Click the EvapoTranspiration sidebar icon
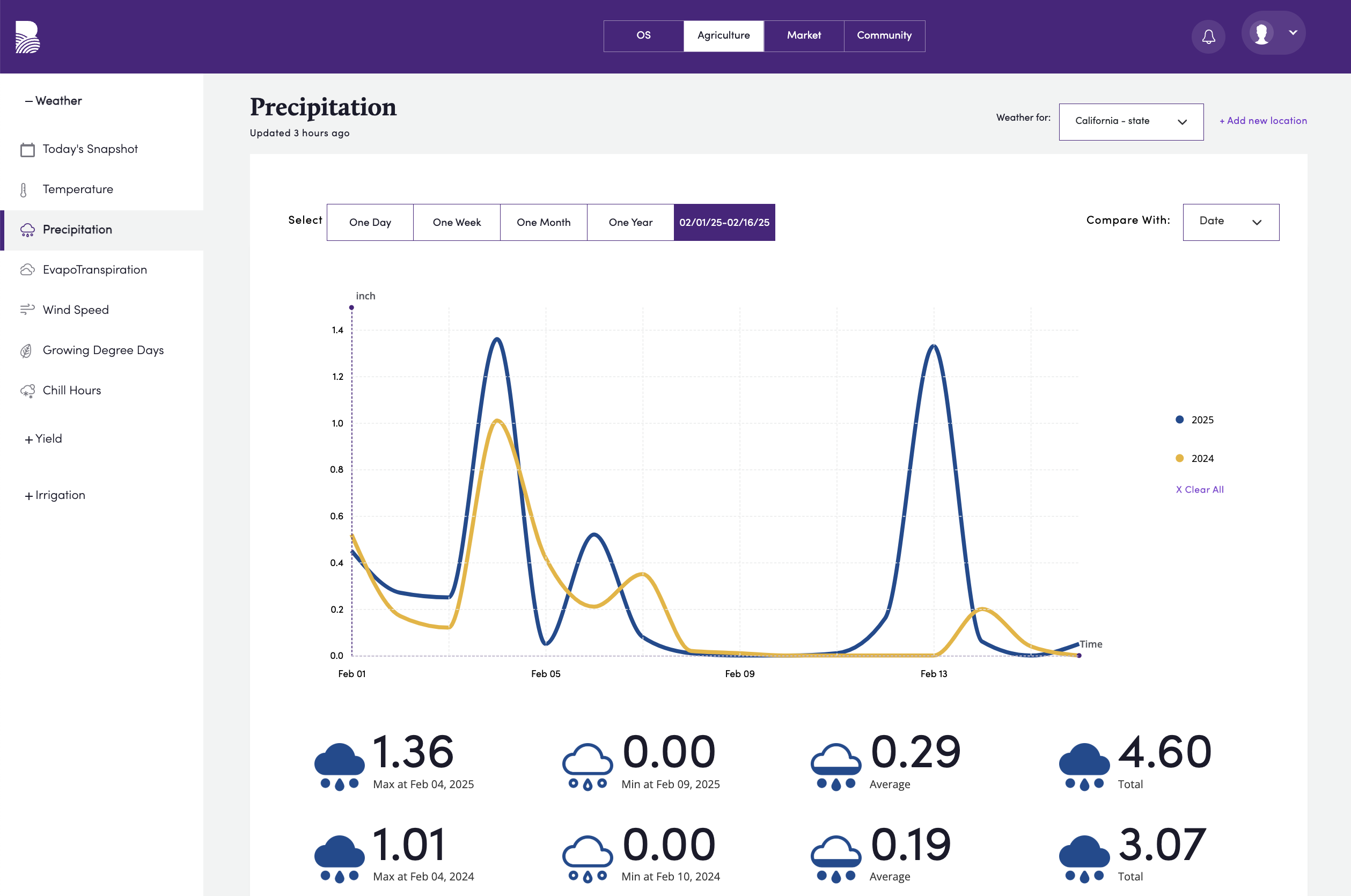 pyautogui.click(x=27, y=269)
